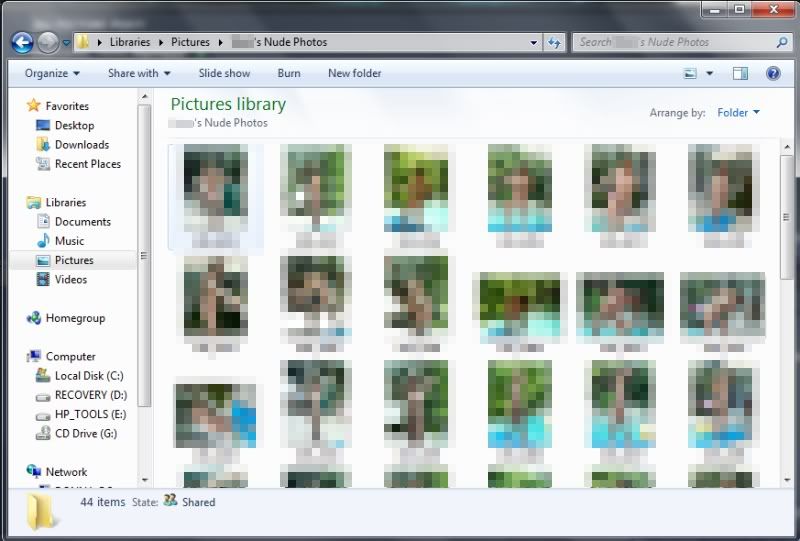The height and width of the screenshot is (541, 800).
Task: Navigate to Libraries in the address bar
Action: [x=130, y=42]
